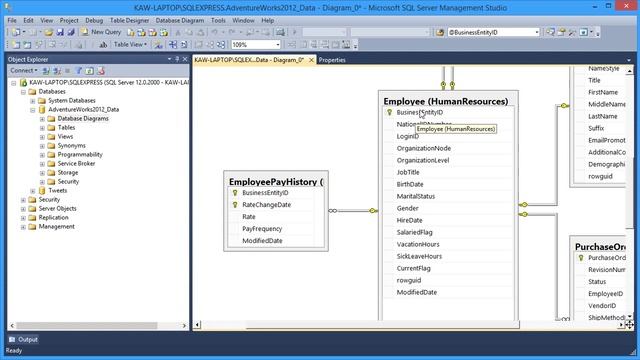Click Disconnect icon in Object Explorer

57,71
